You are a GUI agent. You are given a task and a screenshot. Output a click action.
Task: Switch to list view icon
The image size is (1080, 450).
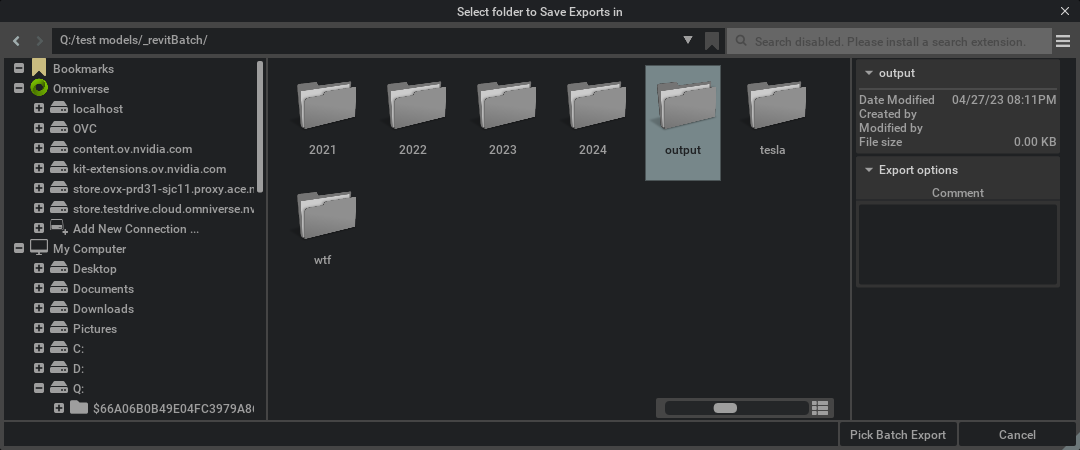(x=820, y=408)
